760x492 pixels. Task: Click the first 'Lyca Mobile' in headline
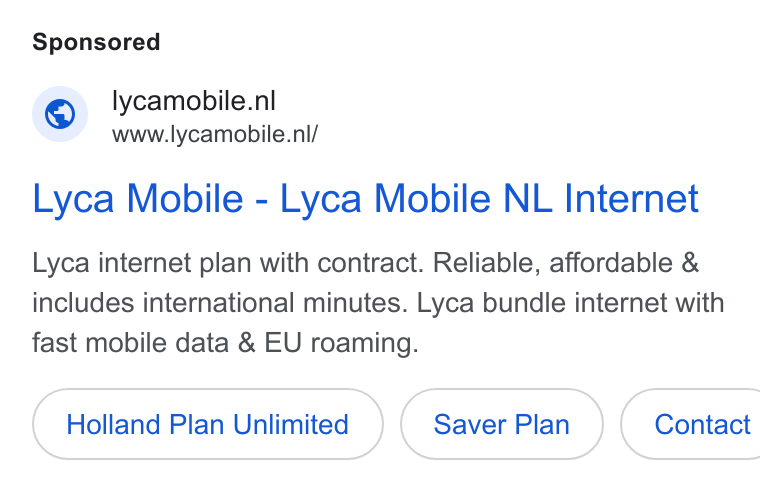click(x=138, y=199)
